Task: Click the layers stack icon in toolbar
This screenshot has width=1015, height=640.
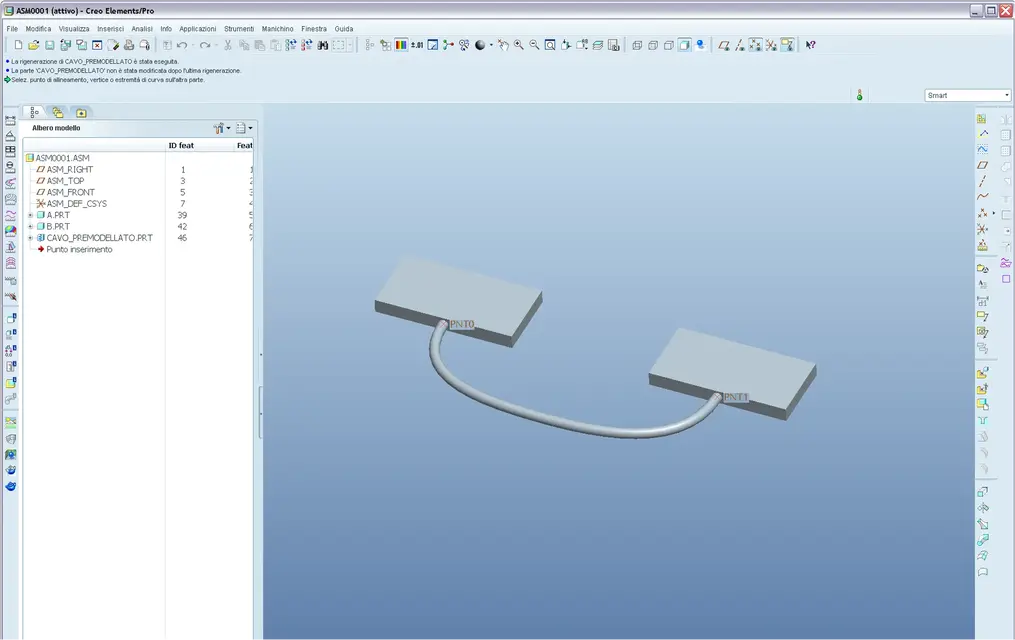Action: pos(598,45)
